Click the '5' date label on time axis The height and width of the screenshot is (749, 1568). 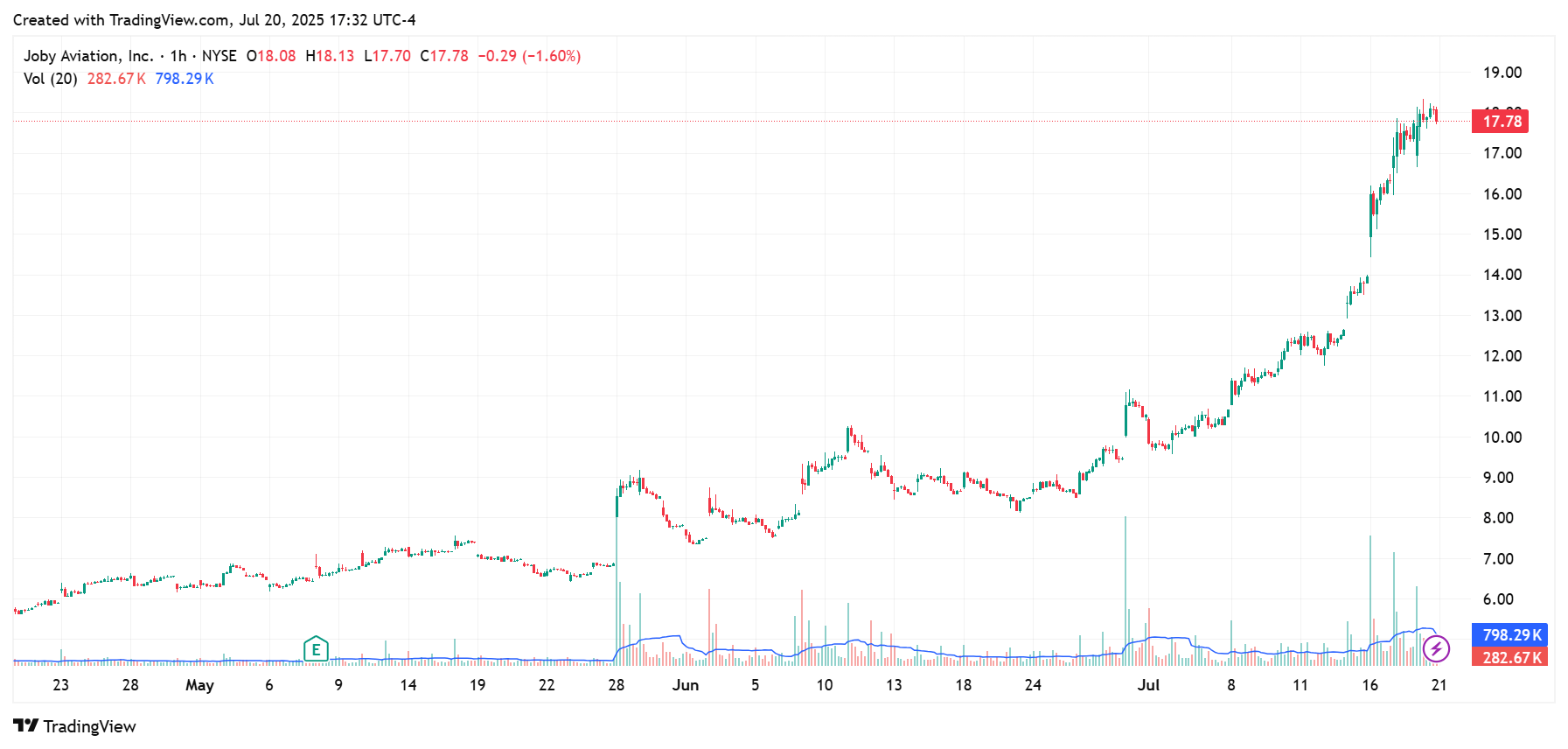(756, 685)
